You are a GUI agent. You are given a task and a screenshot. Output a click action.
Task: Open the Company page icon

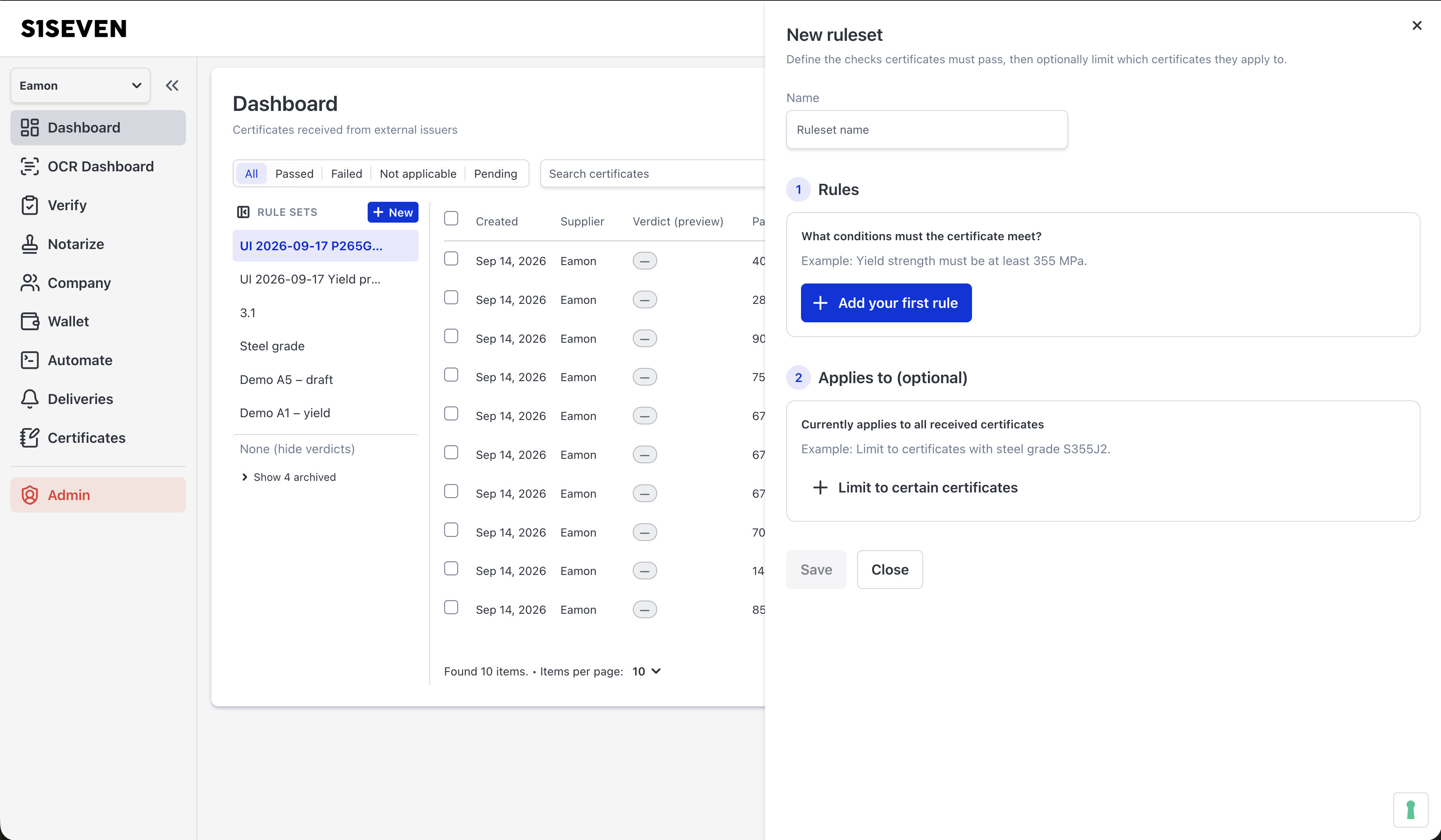coord(30,283)
